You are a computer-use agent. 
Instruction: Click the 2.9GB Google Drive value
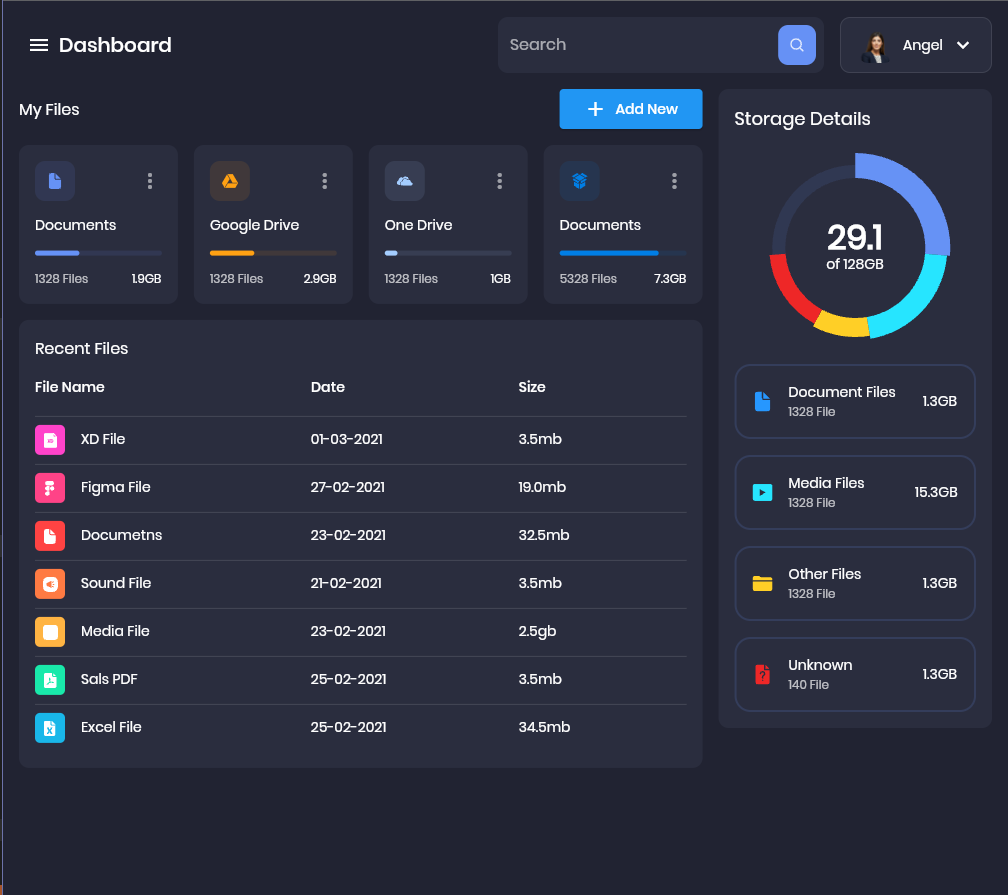click(320, 279)
